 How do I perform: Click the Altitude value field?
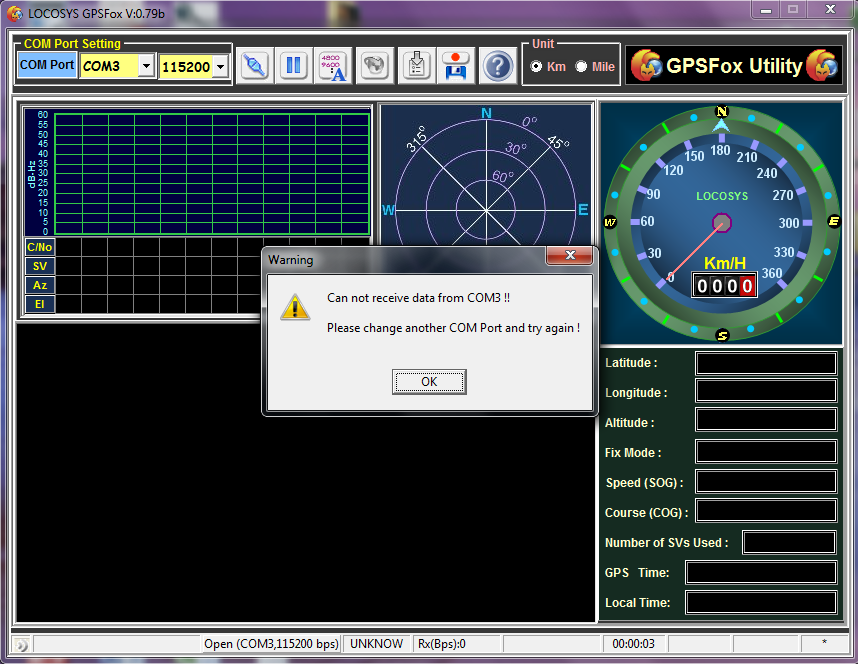click(x=766, y=420)
